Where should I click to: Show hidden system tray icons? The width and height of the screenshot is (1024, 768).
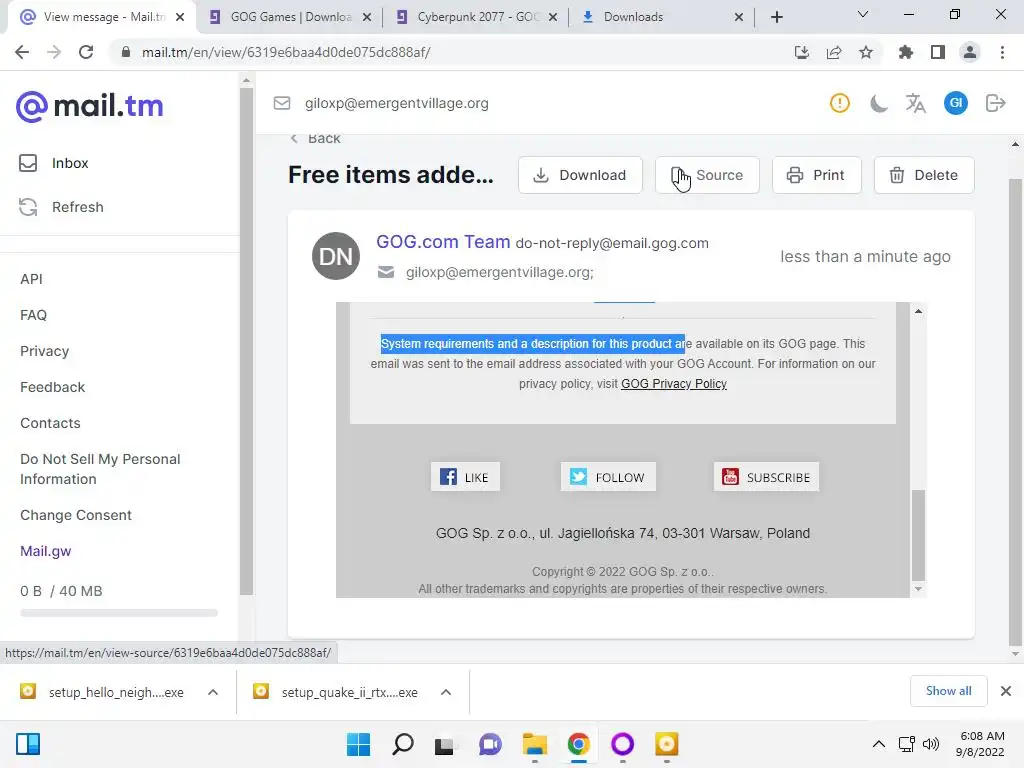coord(879,744)
